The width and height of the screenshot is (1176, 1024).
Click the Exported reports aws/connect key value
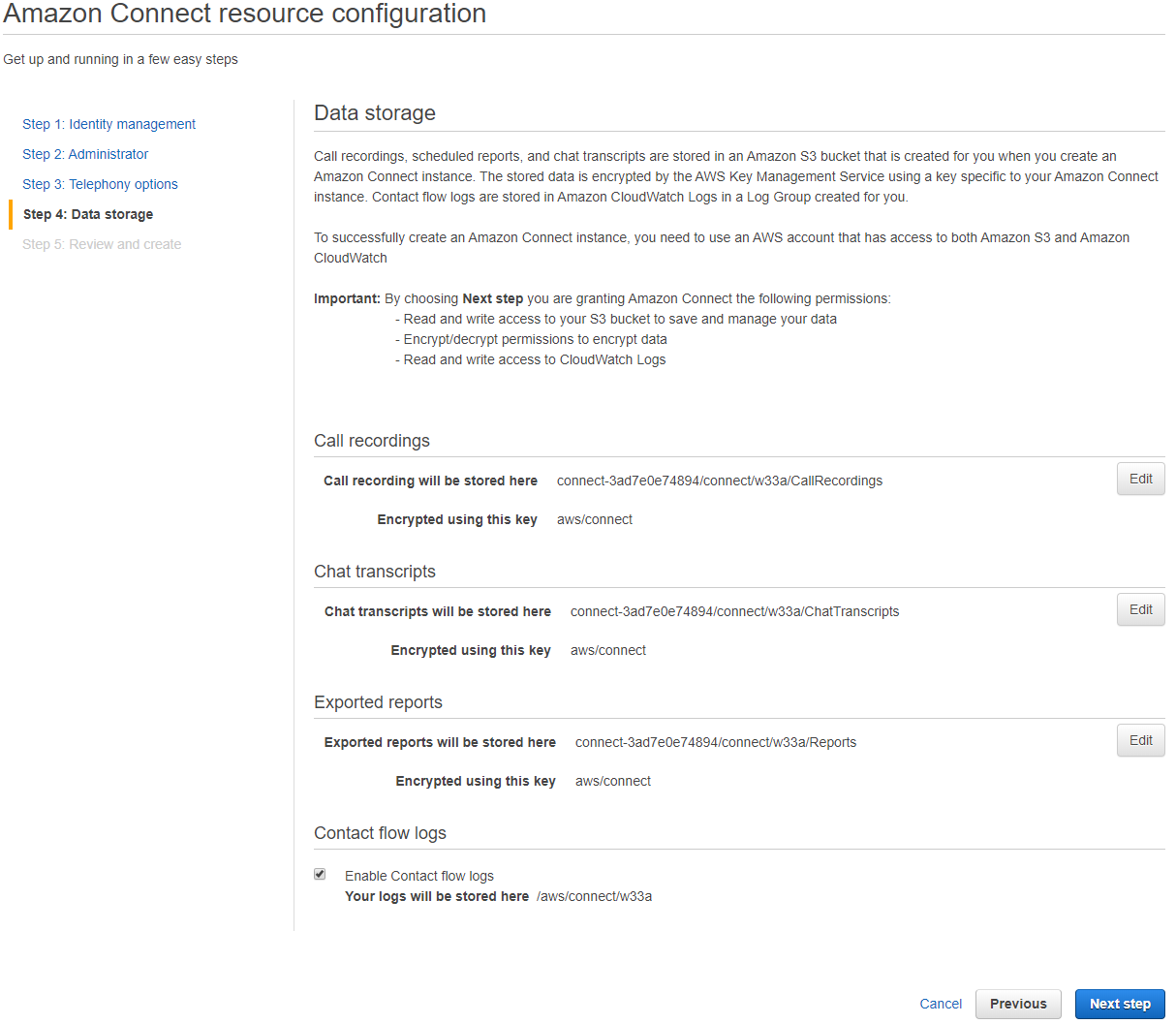click(613, 781)
